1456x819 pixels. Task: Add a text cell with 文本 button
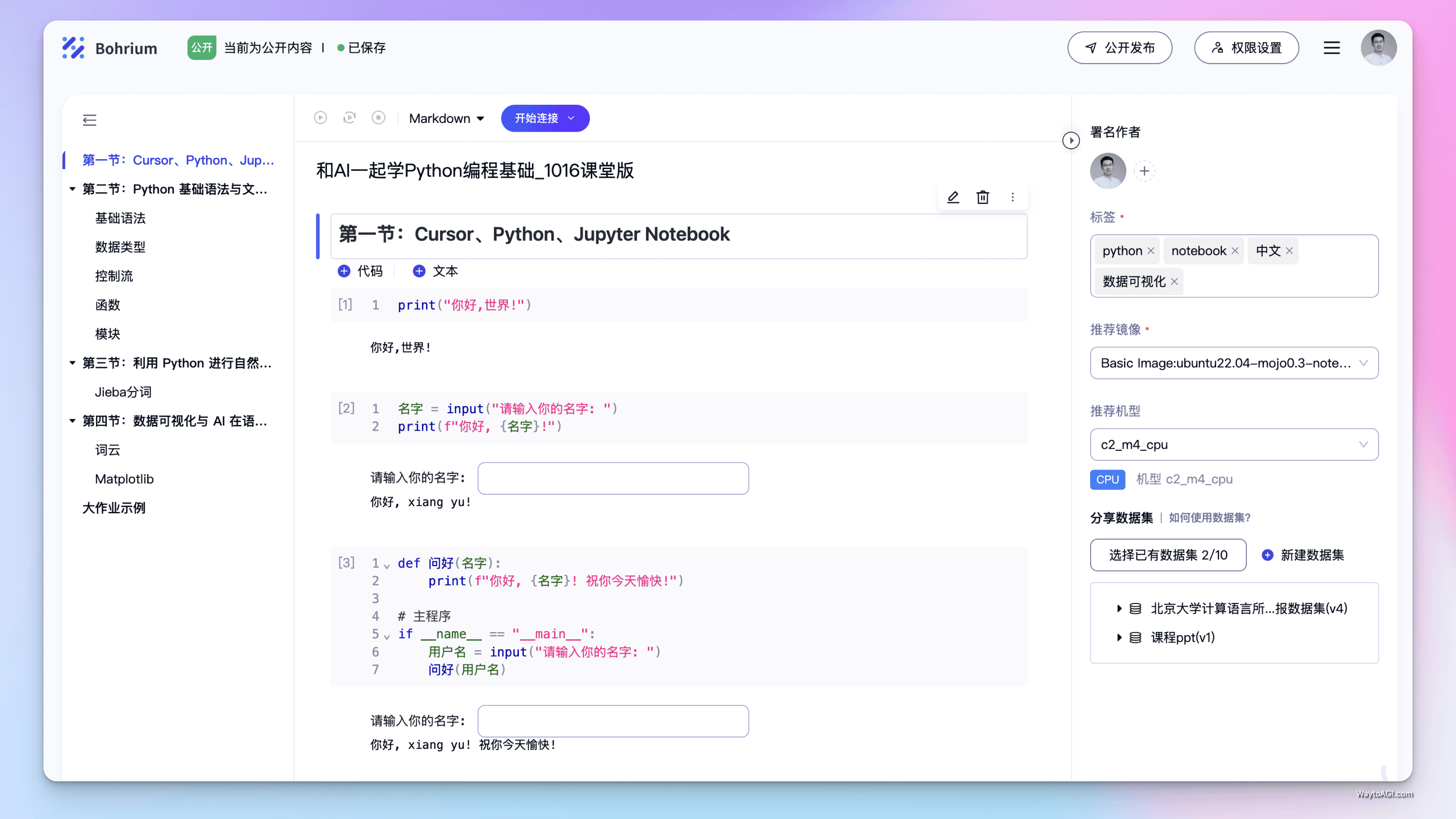435,271
